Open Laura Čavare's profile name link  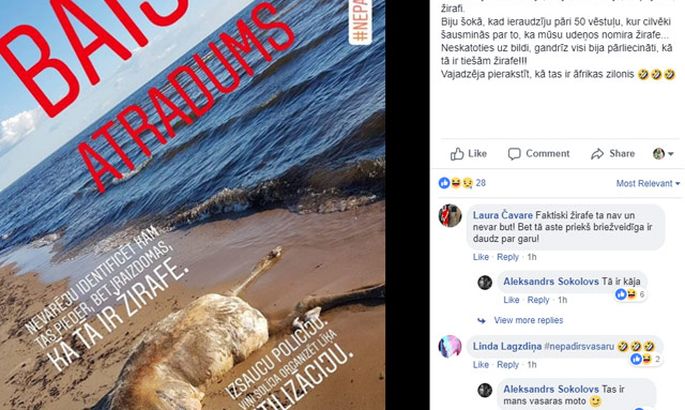click(x=502, y=215)
